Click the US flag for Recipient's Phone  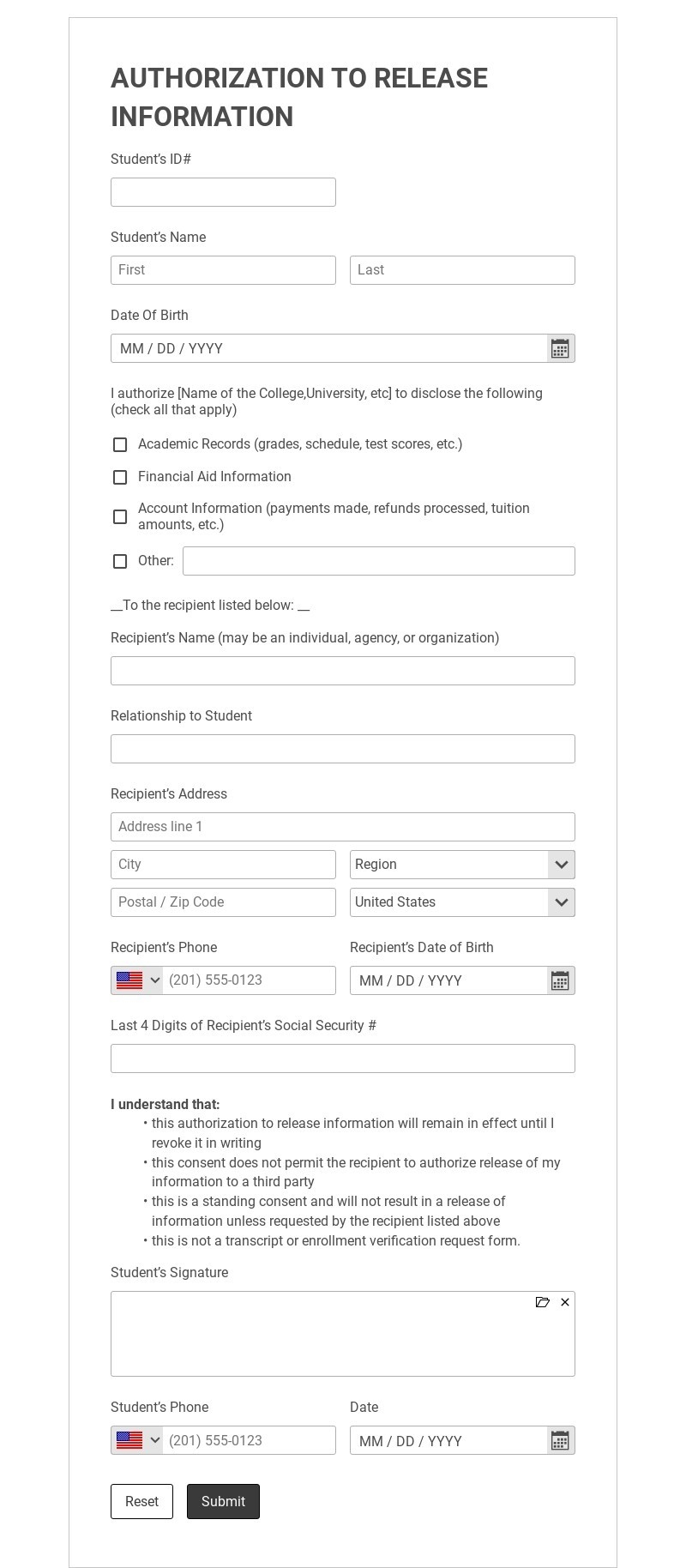coord(129,980)
